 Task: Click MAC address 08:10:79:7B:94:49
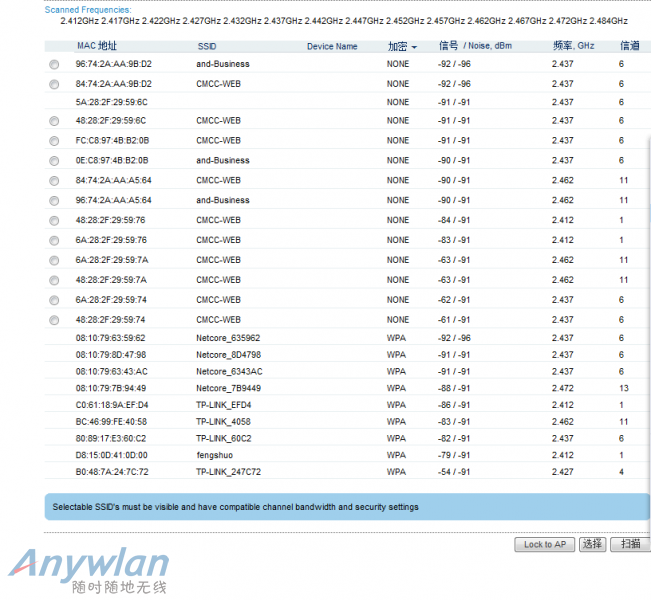pyautogui.click(x=110, y=388)
